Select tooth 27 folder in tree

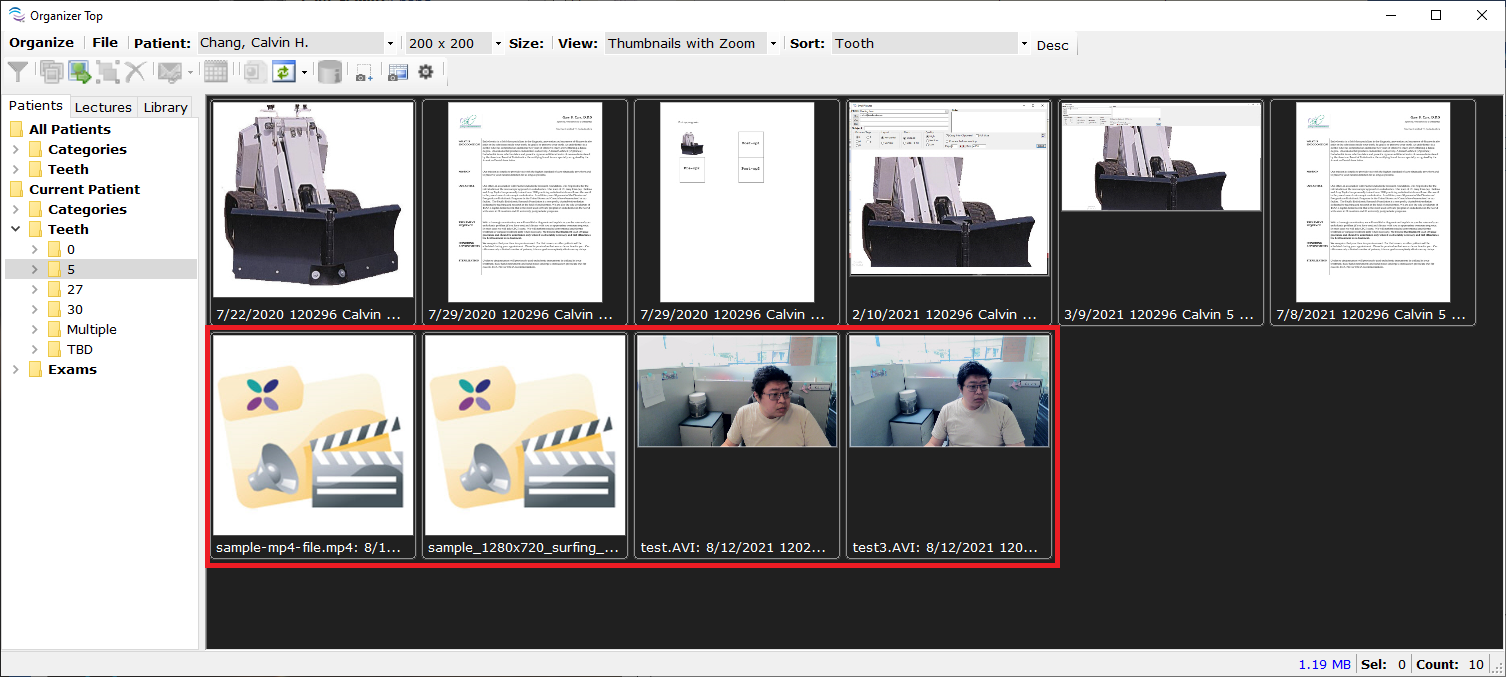75,289
